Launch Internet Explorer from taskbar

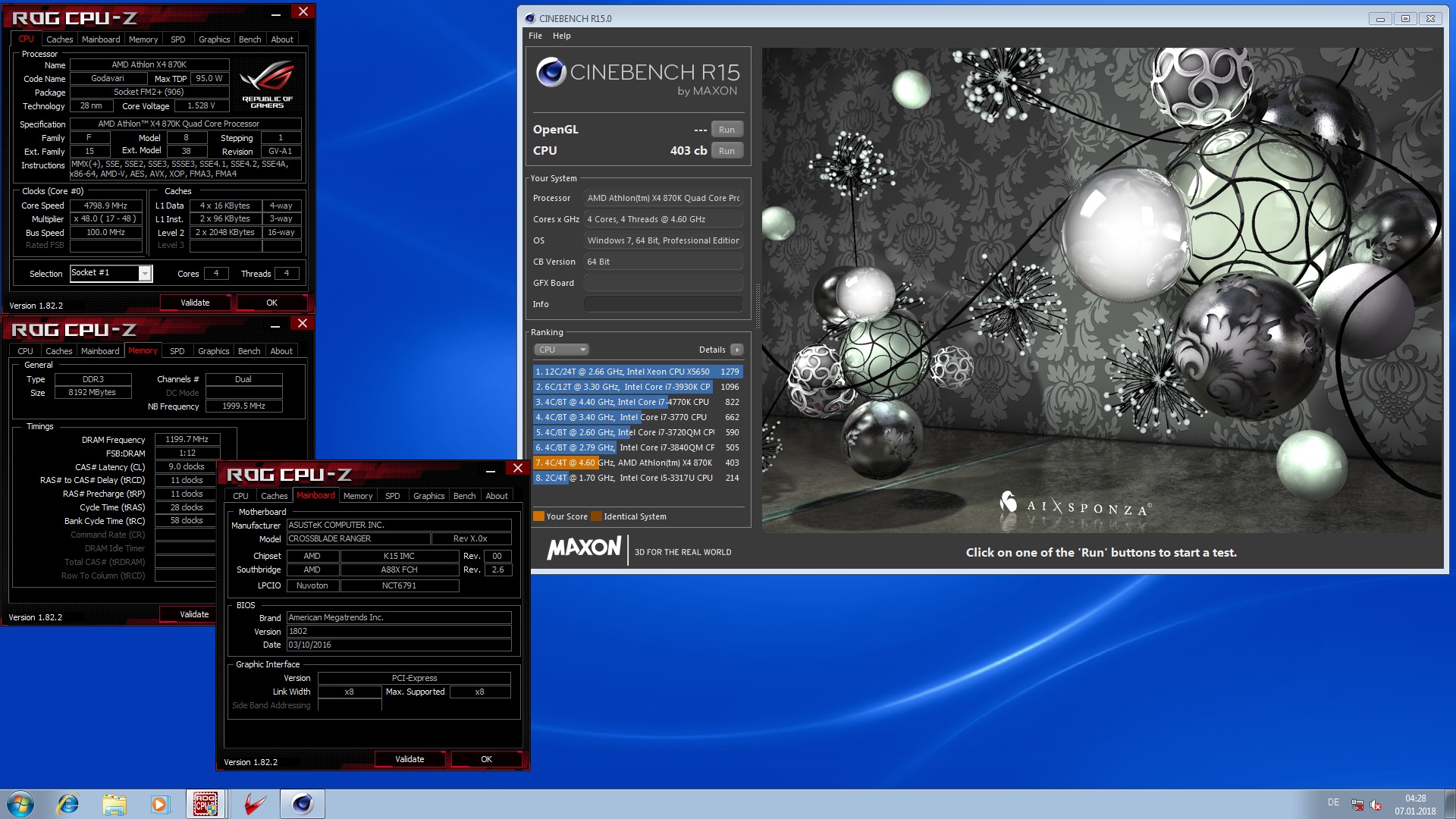(x=68, y=804)
